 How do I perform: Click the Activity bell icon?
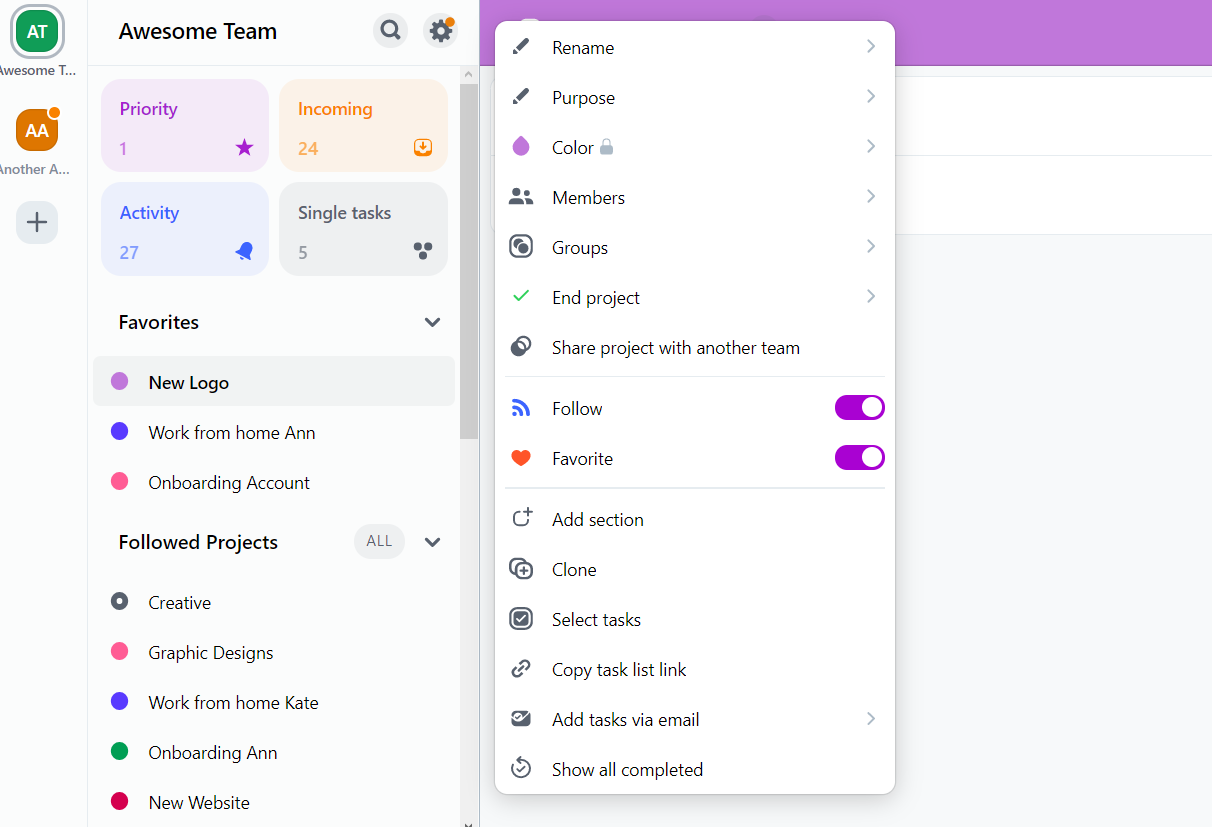[x=244, y=252]
